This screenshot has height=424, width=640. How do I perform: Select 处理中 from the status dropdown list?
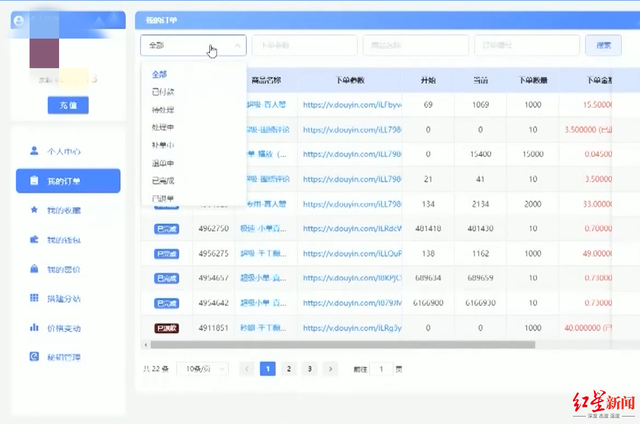coord(161,127)
